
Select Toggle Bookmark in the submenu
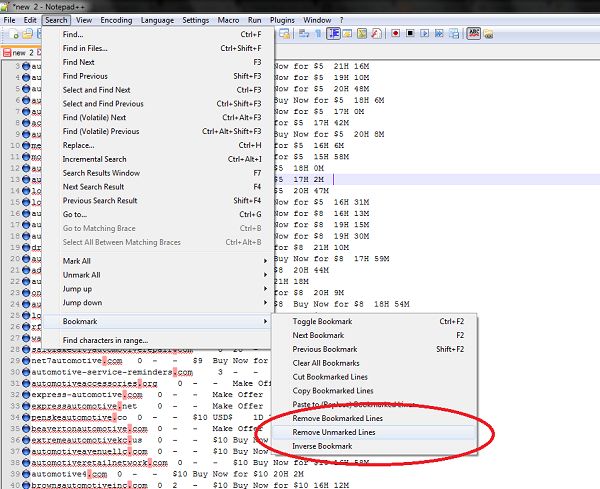pos(375,321)
